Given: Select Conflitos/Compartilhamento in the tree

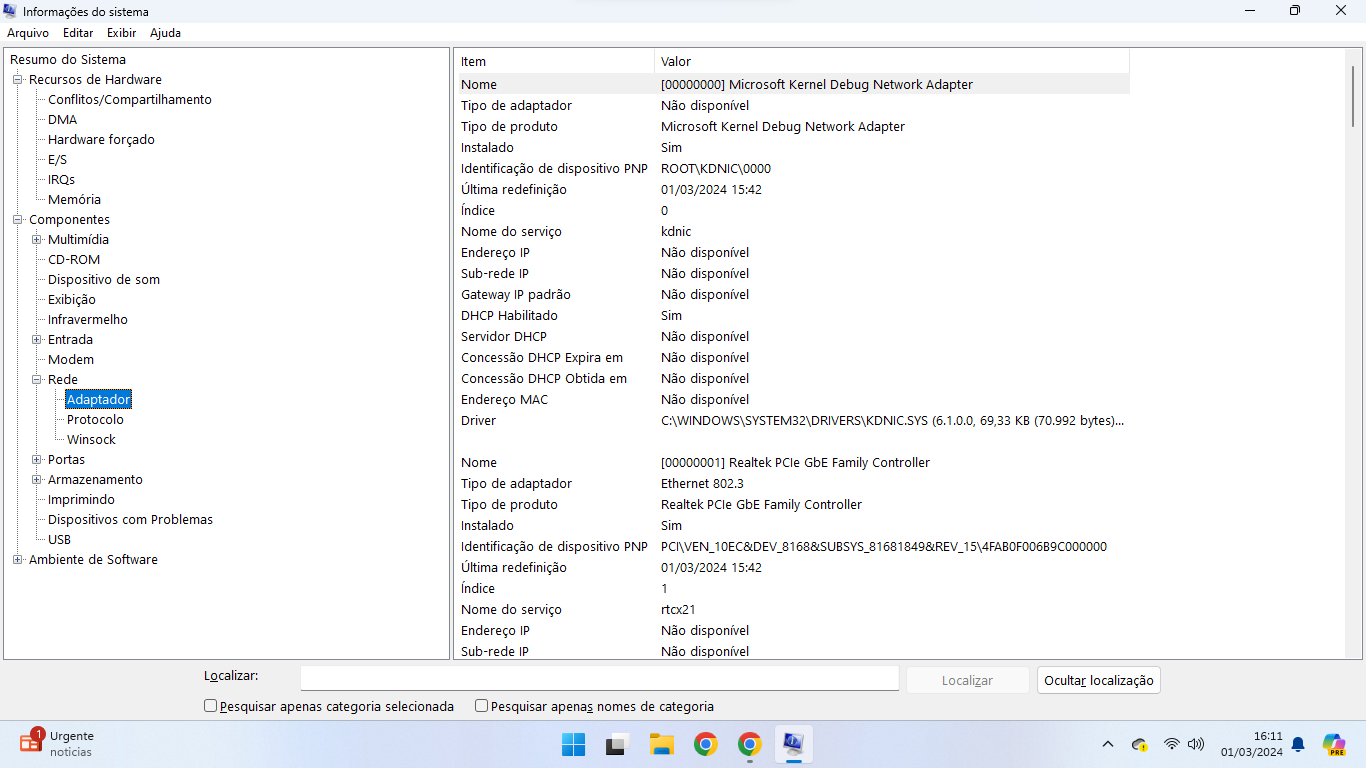Looking at the screenshot, I should [130, 100].
